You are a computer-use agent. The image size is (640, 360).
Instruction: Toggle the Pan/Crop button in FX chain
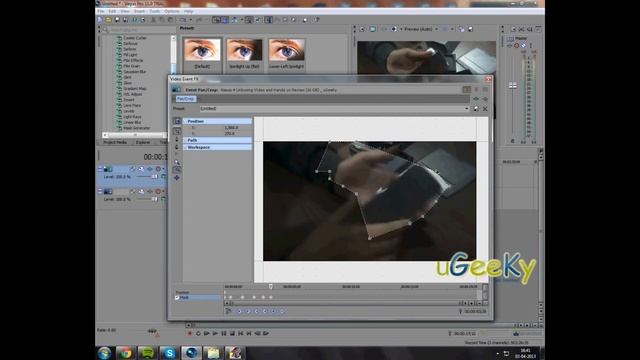[186, 99]
